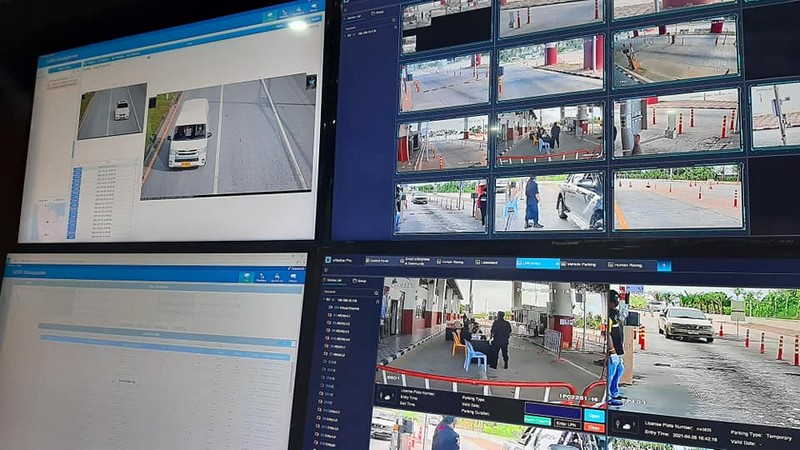Switch to the LPR Entry tab
This screenshot has width=800, height=450.
(537, 264)
